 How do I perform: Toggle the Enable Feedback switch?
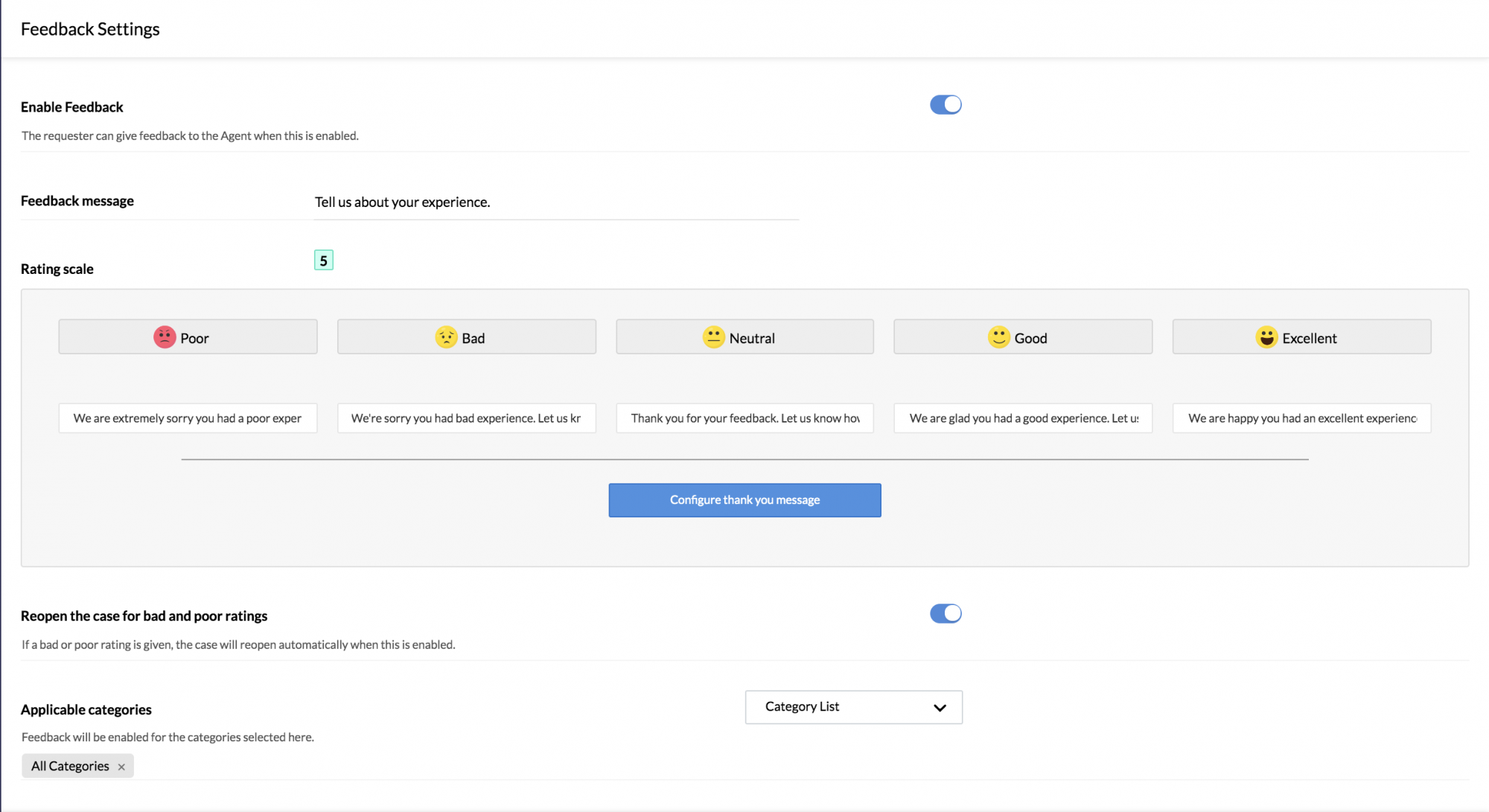pos(946,105)
